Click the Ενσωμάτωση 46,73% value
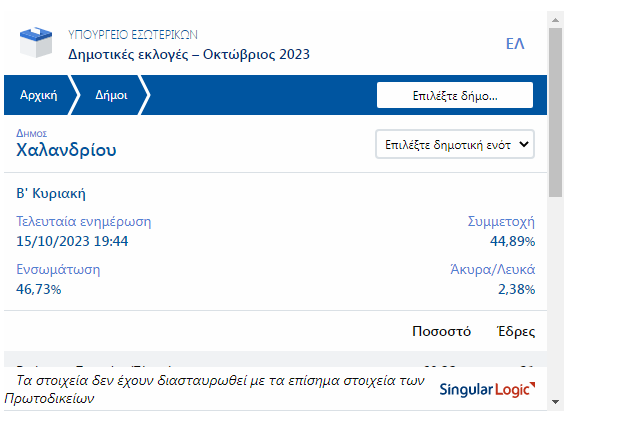The width and height of the screenshot is (629, 441). point(39,289)
